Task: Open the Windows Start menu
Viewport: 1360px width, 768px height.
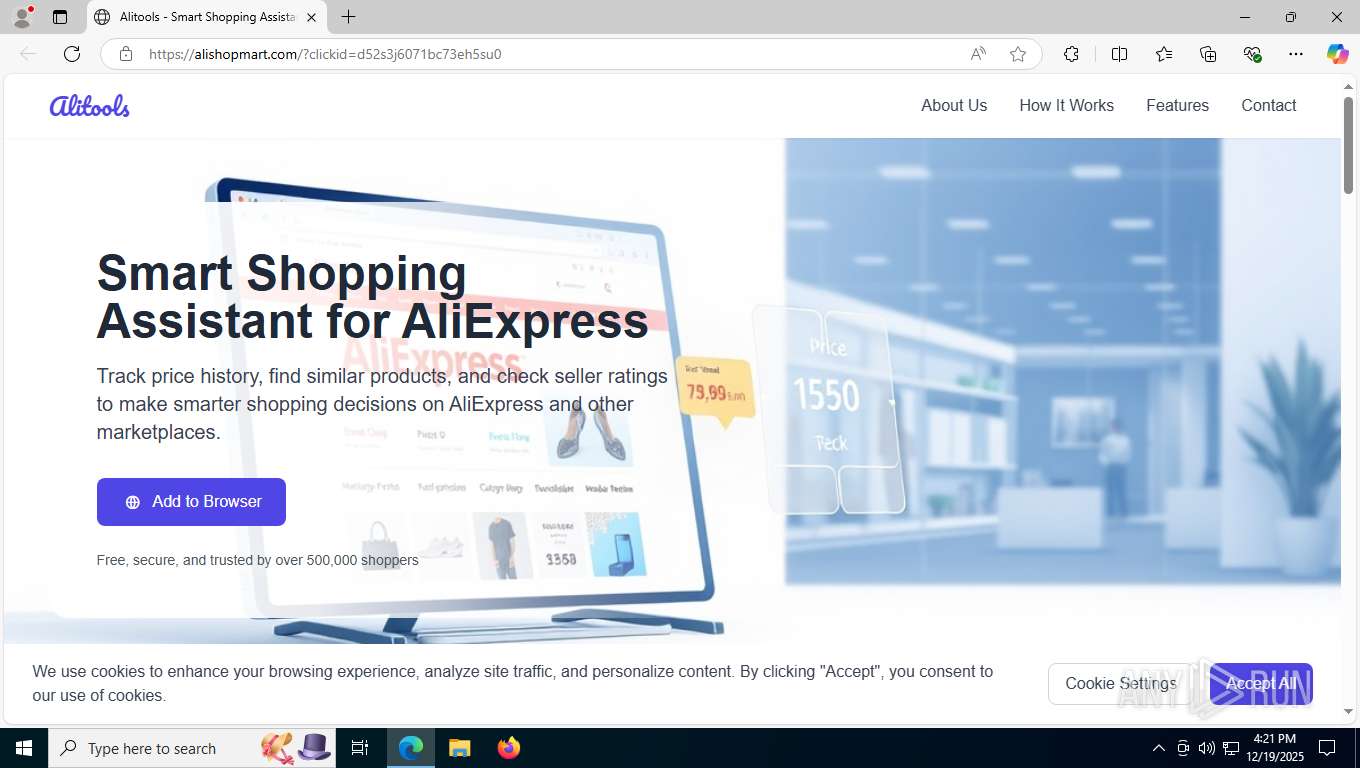Action: pyautogui.click(x=23, y=748)
